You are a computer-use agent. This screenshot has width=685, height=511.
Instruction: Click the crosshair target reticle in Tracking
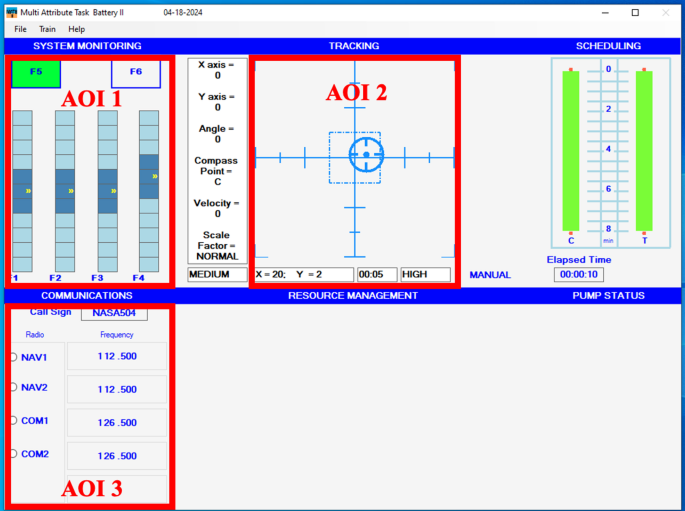pyautogui.click(x=366, y=155)
